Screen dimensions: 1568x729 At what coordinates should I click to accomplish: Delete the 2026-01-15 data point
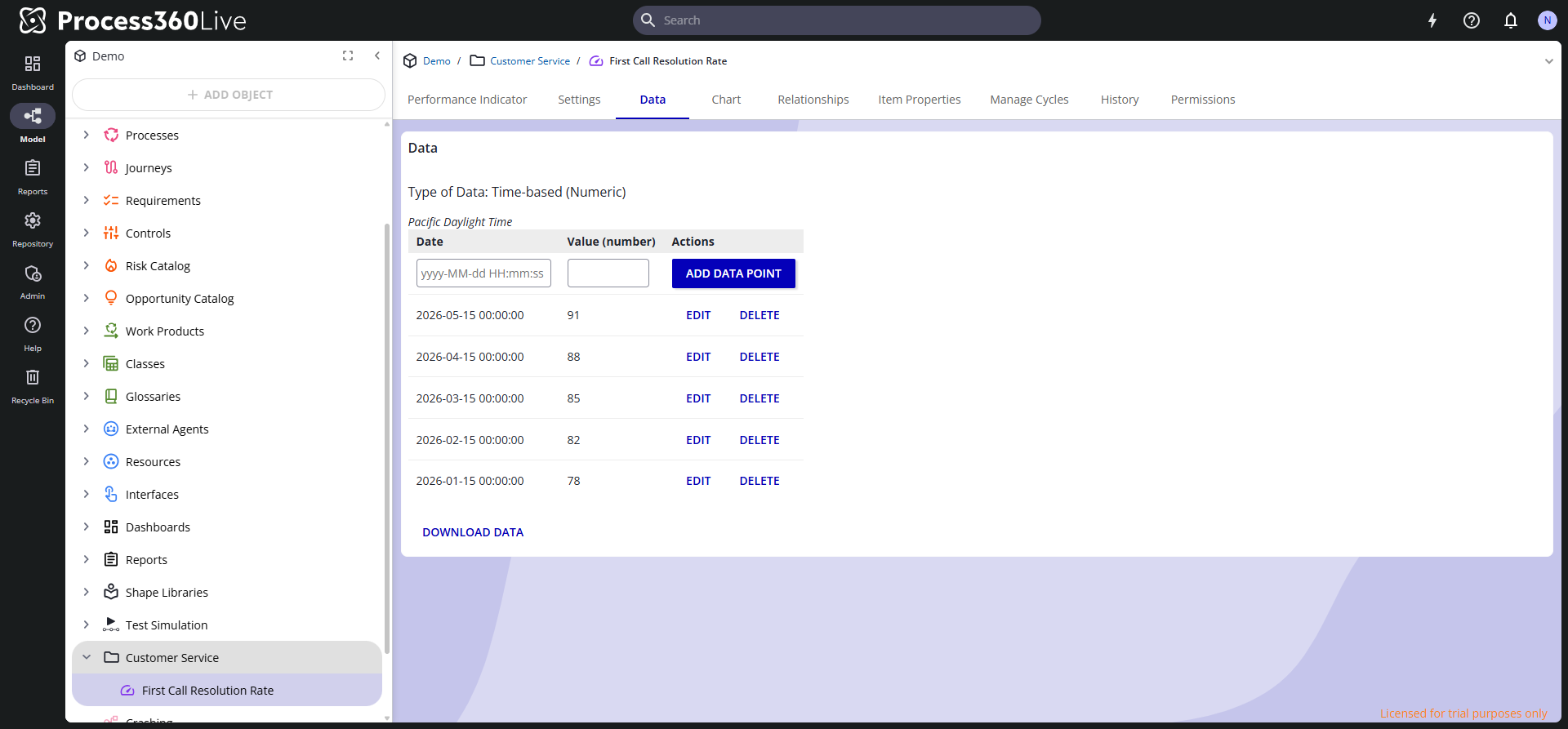coord(759,481)
